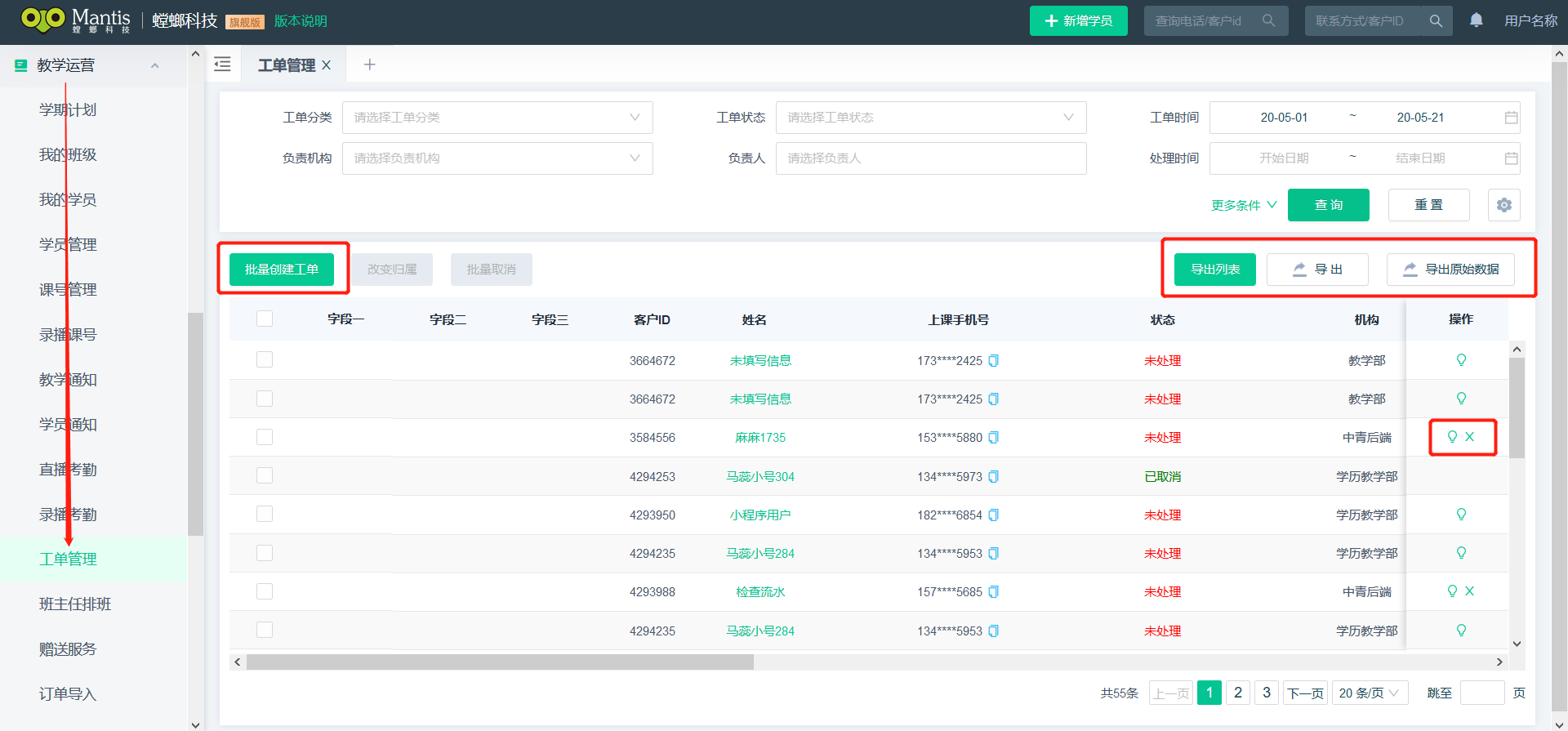This screenshot has width=1568, height=731.
Task: Click 导出 button with share icon
Action: [x=1317, y=270]
